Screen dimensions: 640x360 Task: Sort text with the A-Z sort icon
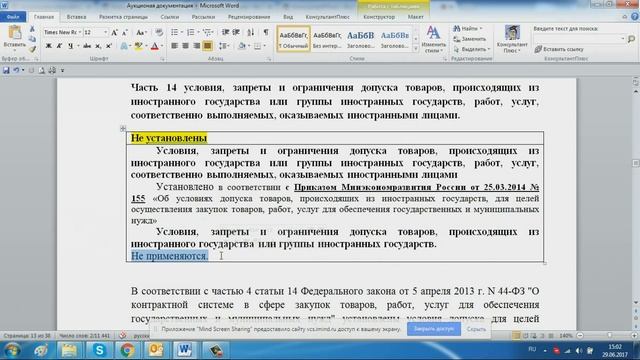click(251, 32)
